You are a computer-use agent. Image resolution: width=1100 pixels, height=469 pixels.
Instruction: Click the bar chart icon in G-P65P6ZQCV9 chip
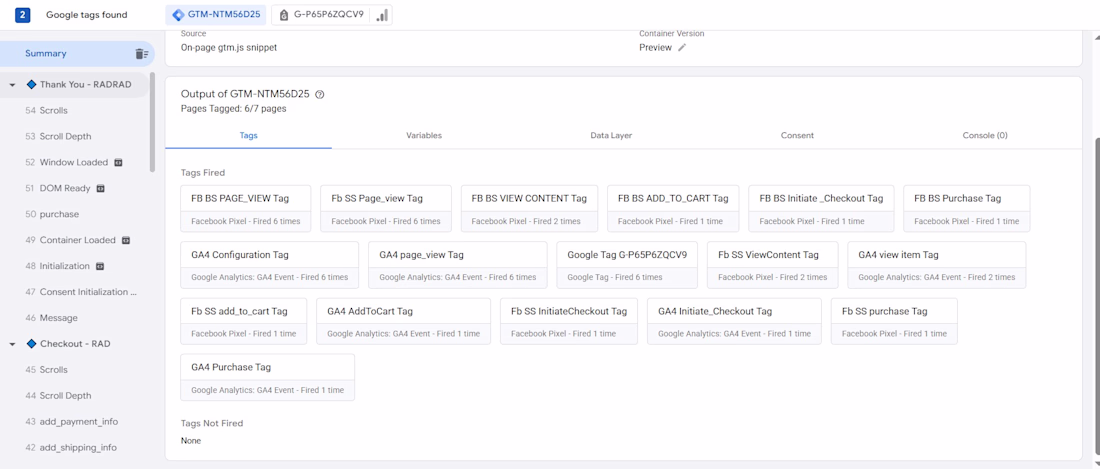coord(382,15)
